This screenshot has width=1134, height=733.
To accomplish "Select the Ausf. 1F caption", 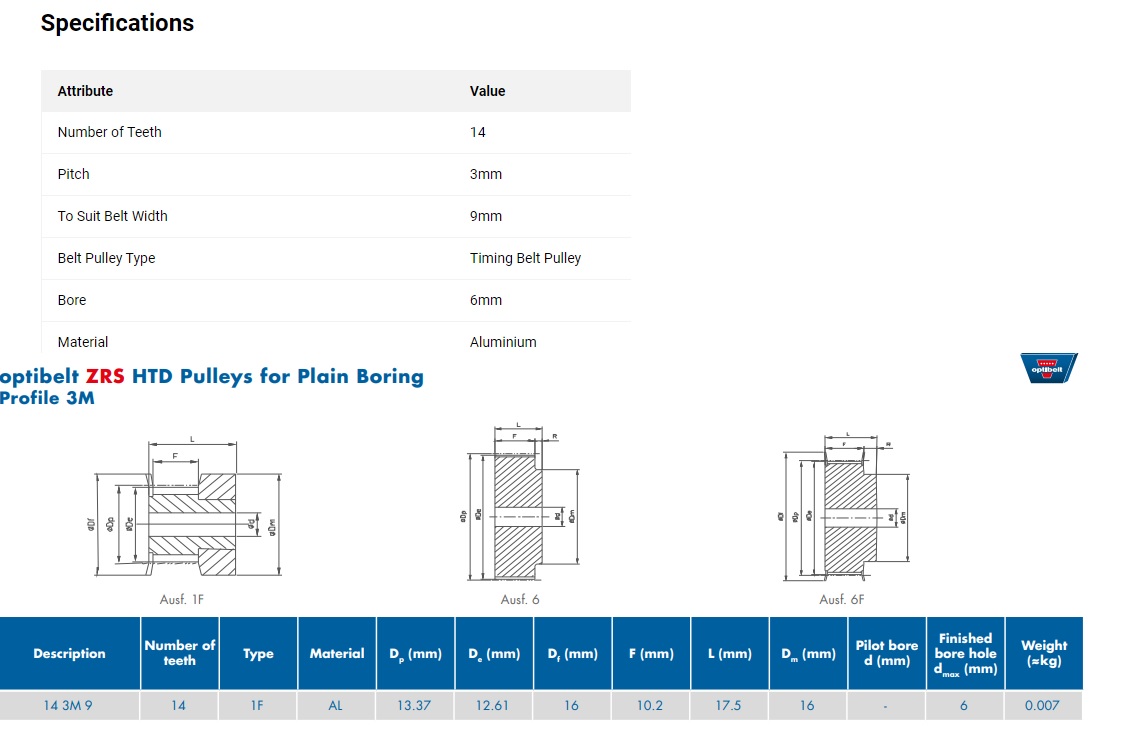I will coord(182,599).
